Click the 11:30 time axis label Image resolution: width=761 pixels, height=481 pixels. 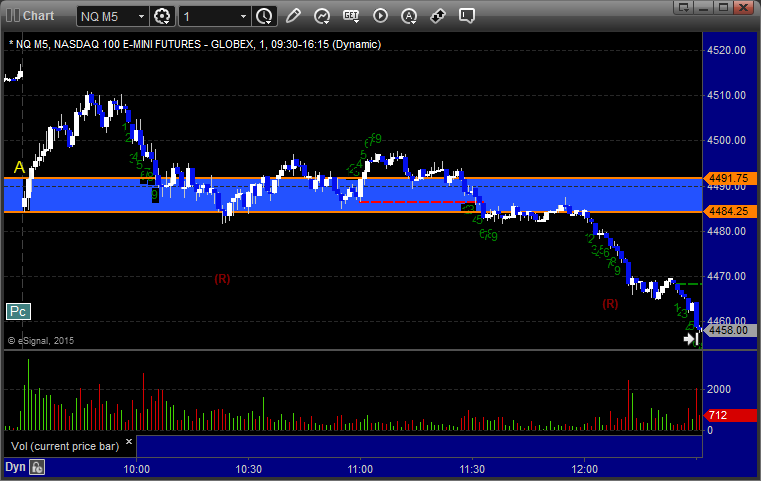click(472, 469)
